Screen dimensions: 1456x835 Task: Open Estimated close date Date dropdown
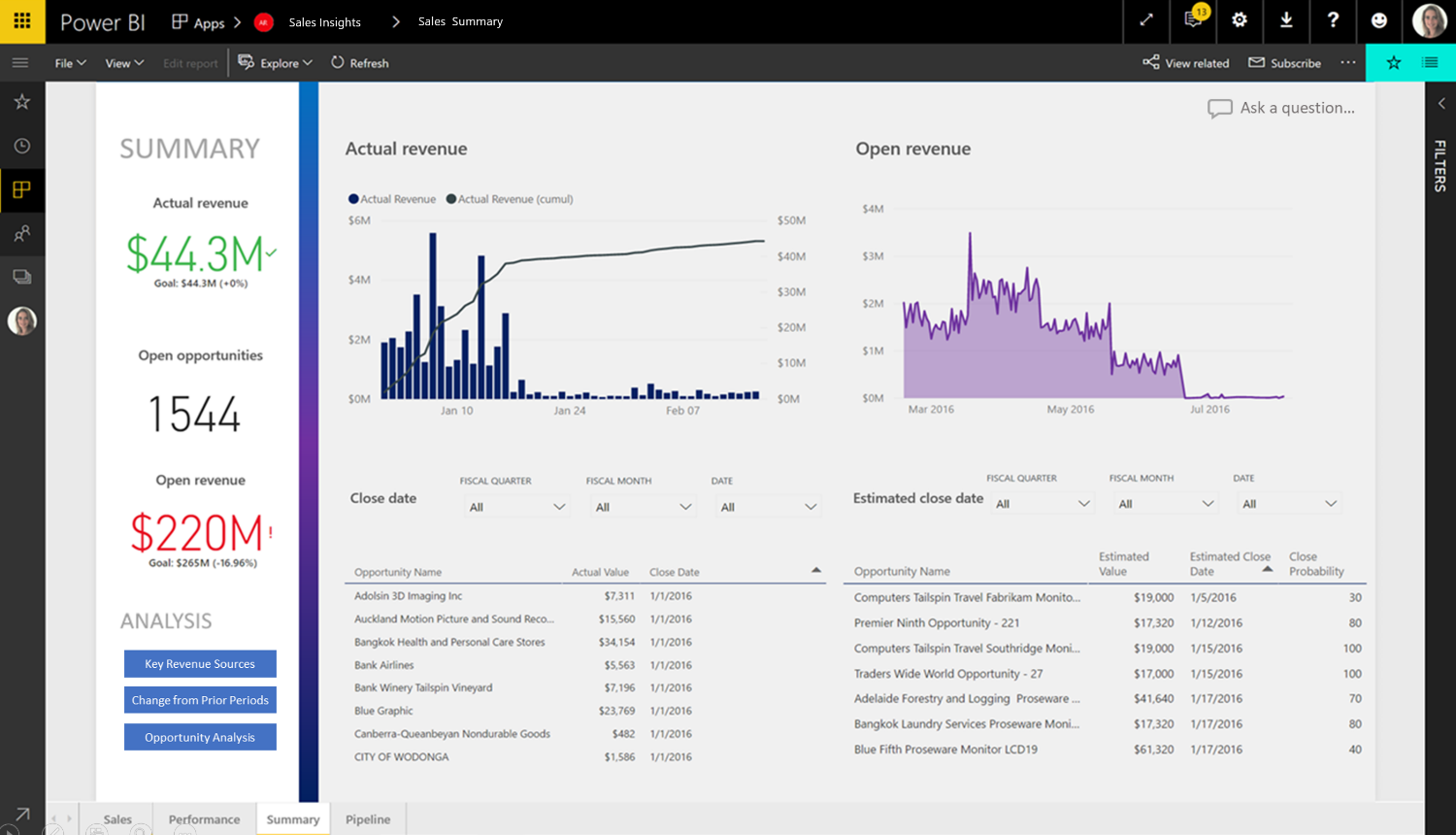[1289, 504]
